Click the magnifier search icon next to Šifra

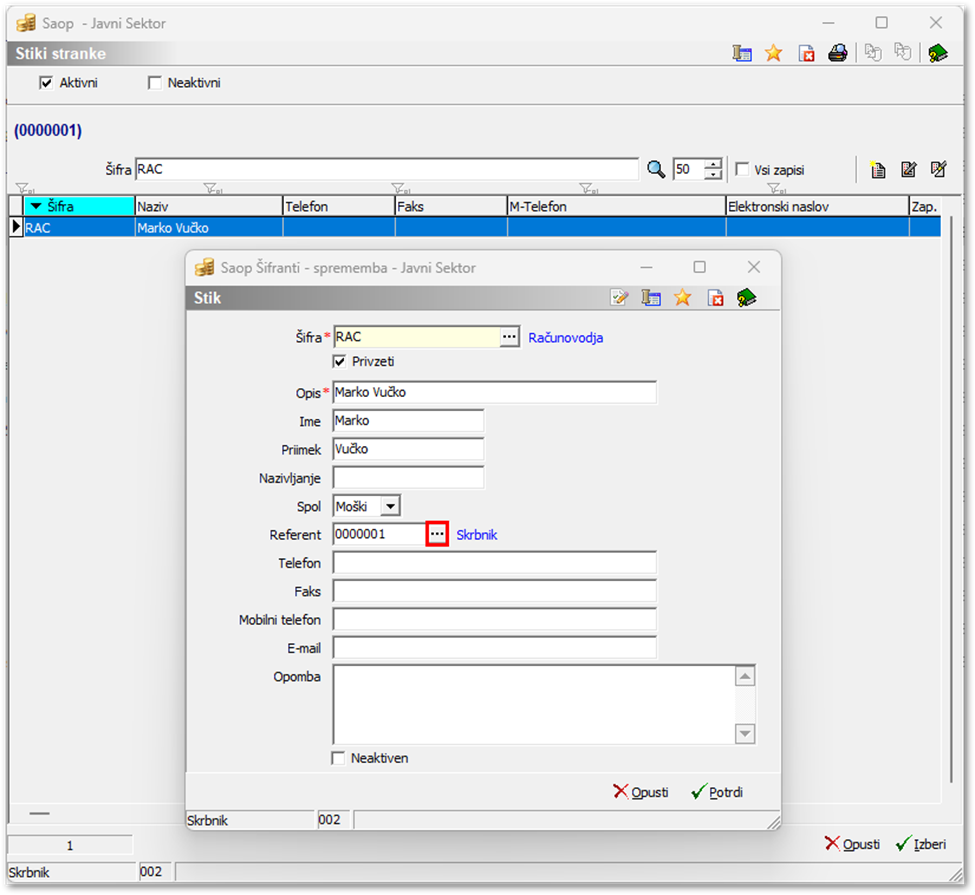coord(656,169)
